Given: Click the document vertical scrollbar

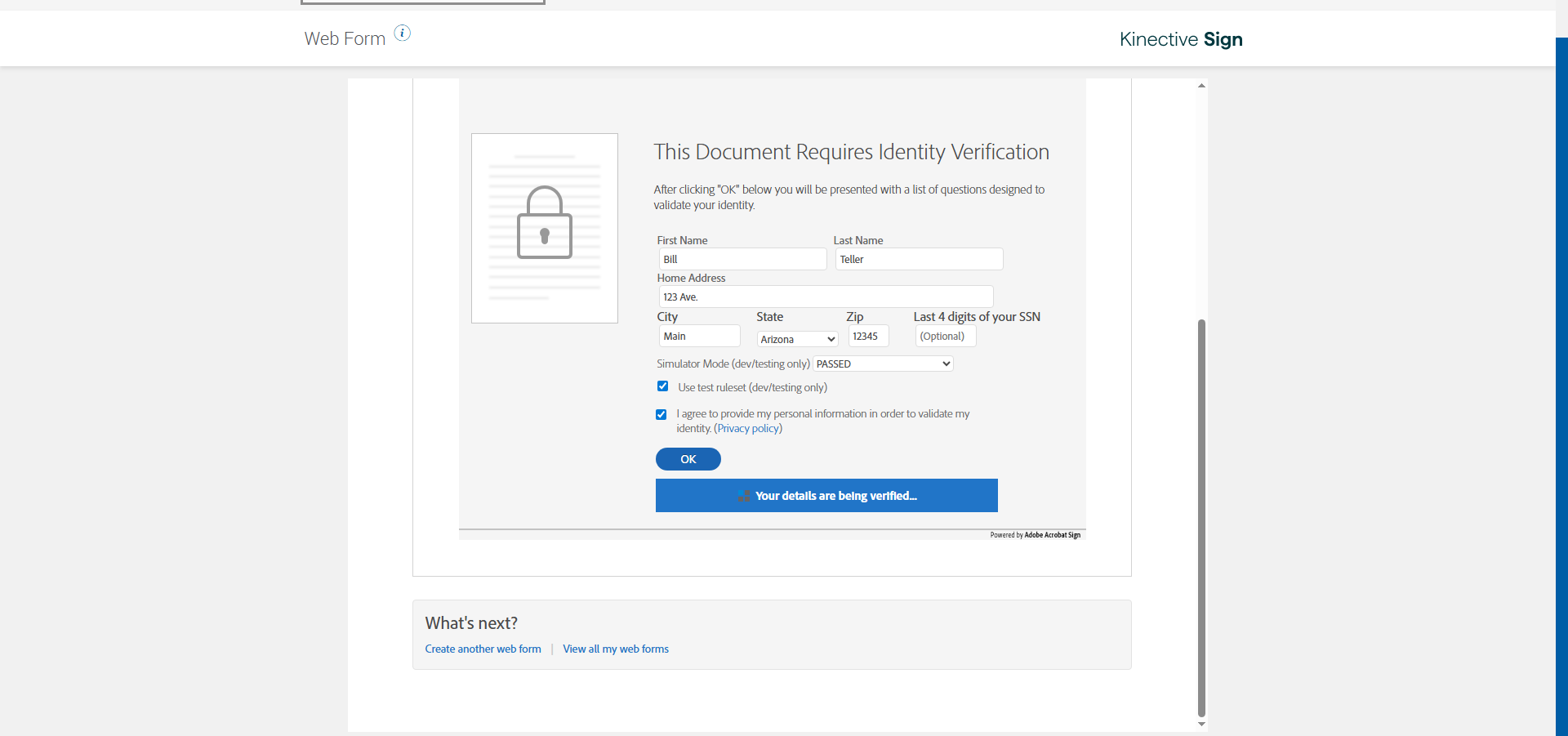Looking at the screenshot, I should tap(1201, 515).
